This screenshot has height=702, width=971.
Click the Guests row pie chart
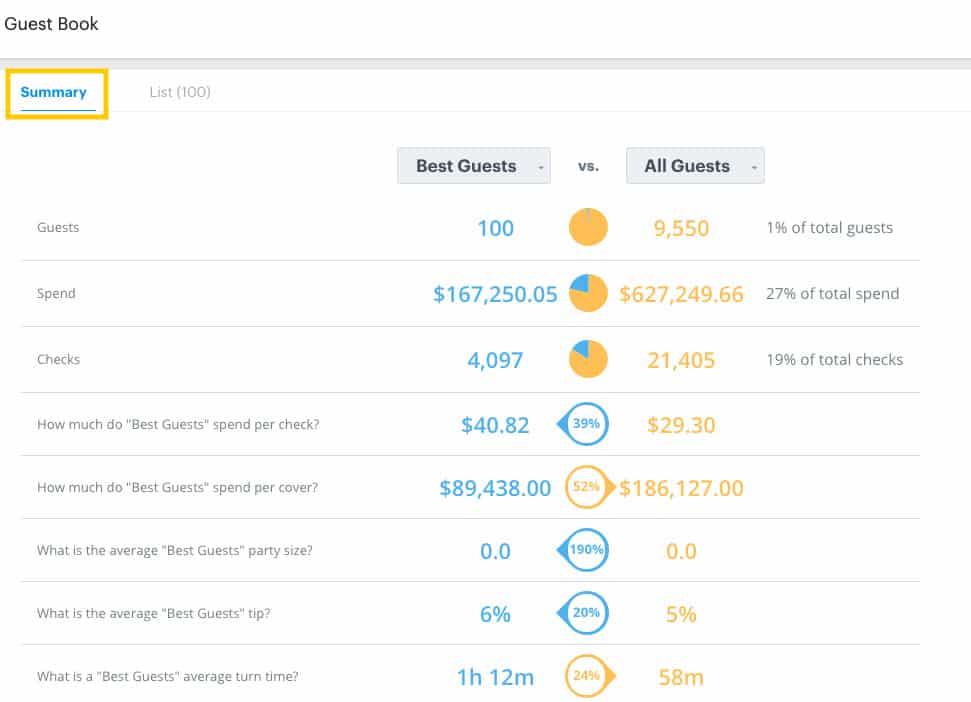(x=588, y=227)
